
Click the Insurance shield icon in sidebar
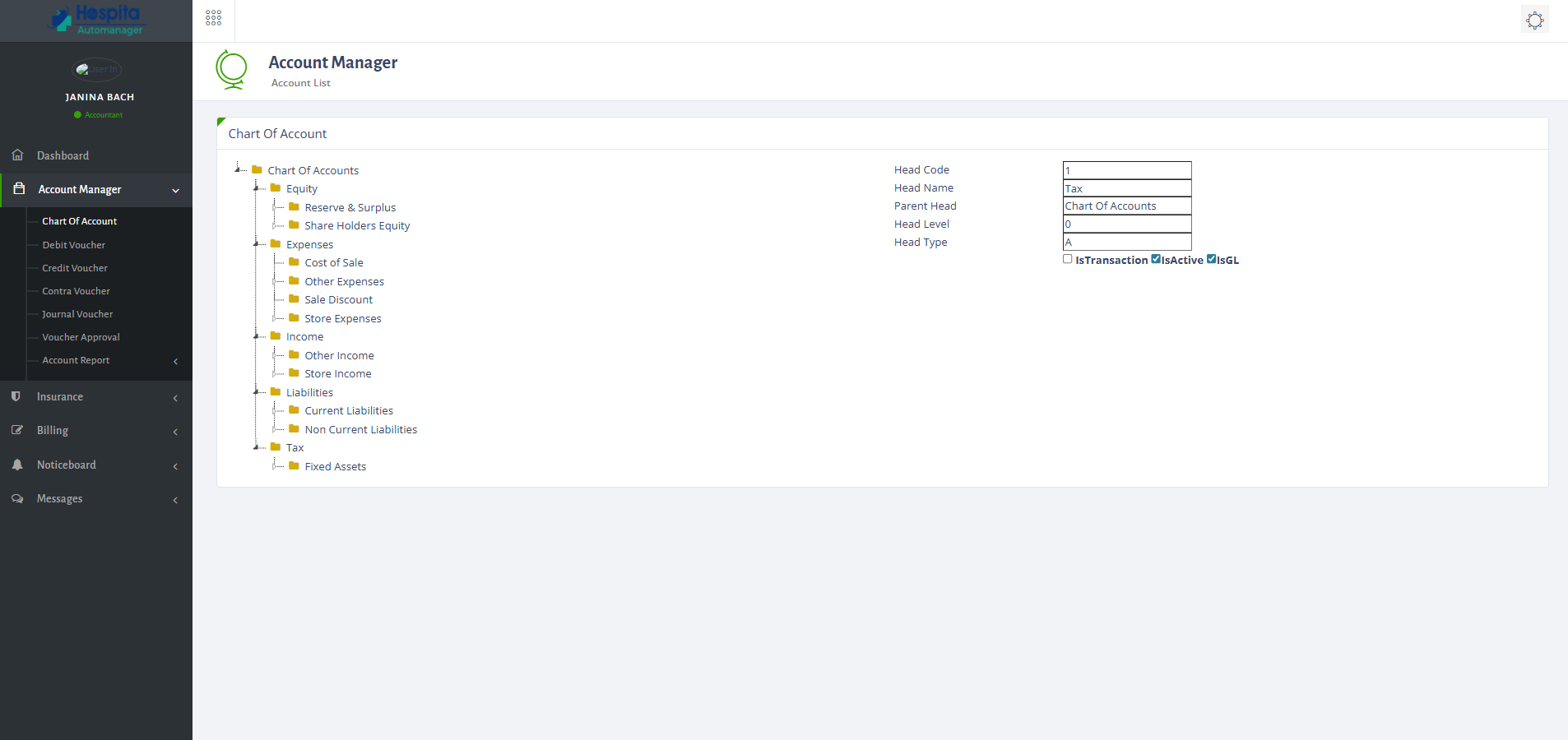(x=17, y=396)
